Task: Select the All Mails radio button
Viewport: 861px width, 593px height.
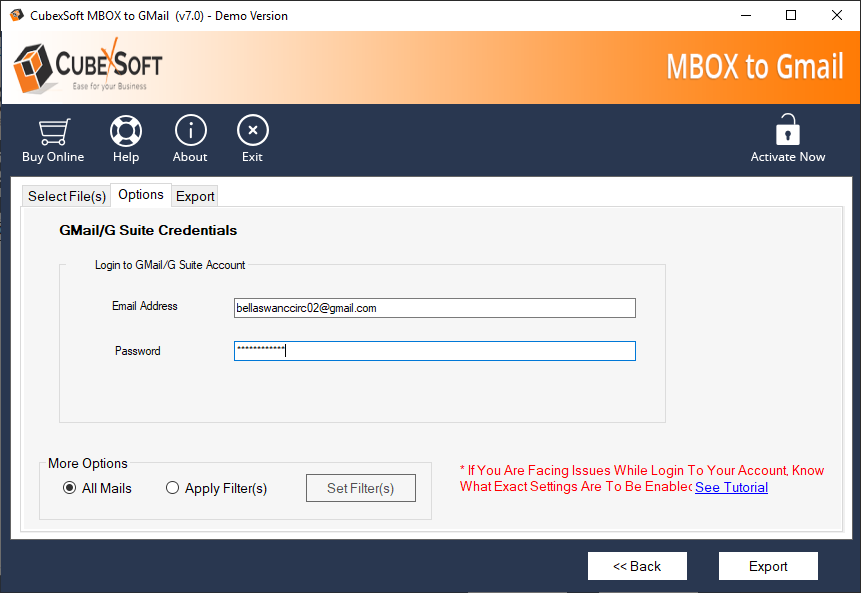Action: pyautogui.click(x=69, y=488)
